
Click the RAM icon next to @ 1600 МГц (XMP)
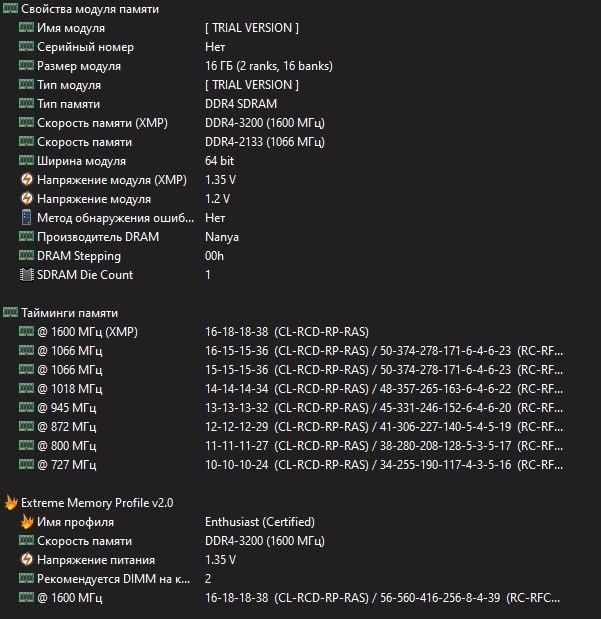point(26,331)
